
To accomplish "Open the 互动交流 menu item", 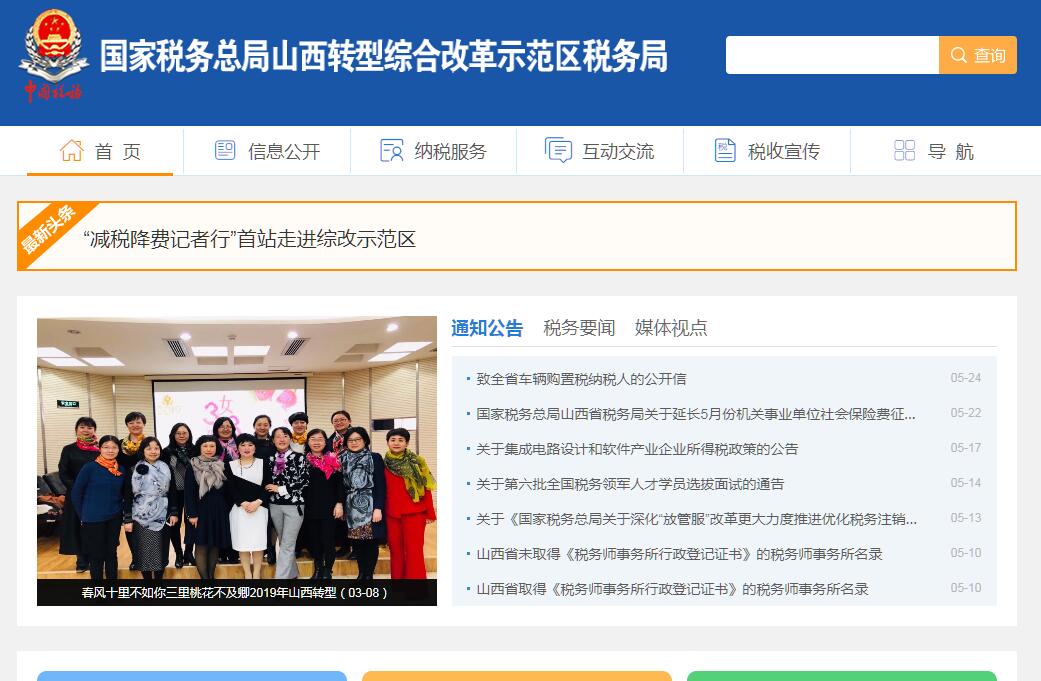I will pyautogui.click(x=600, y=151).
